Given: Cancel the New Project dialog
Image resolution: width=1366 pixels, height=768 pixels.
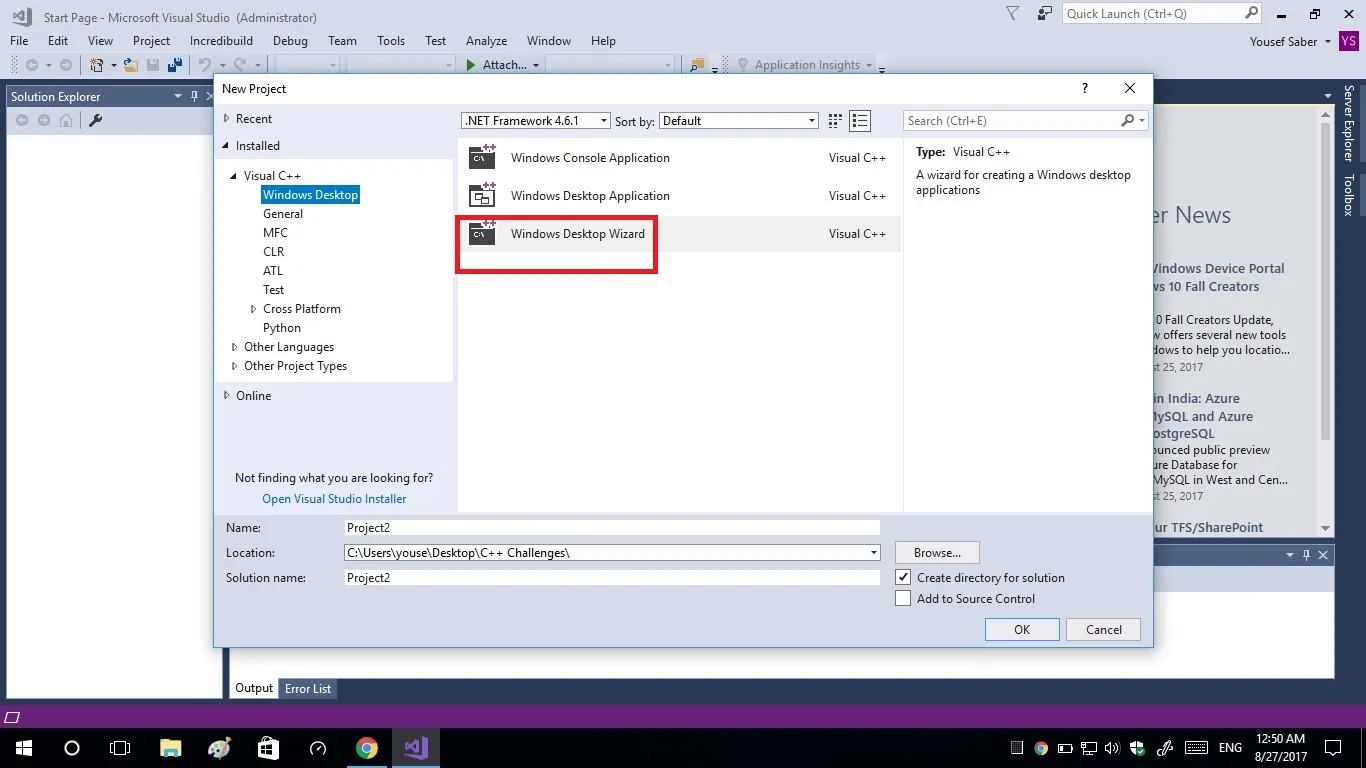Looking at the screenshot, I should click(1104, 629).
